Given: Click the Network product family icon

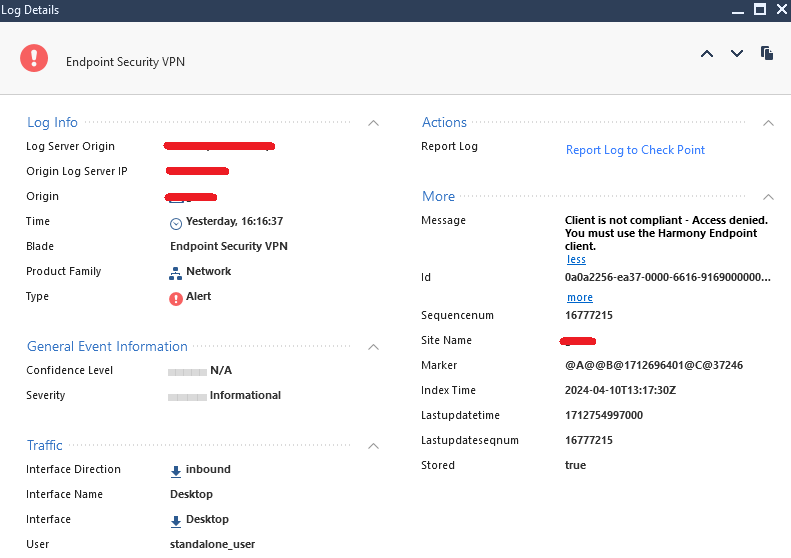Looking at the screenshot, I should 176,272.
